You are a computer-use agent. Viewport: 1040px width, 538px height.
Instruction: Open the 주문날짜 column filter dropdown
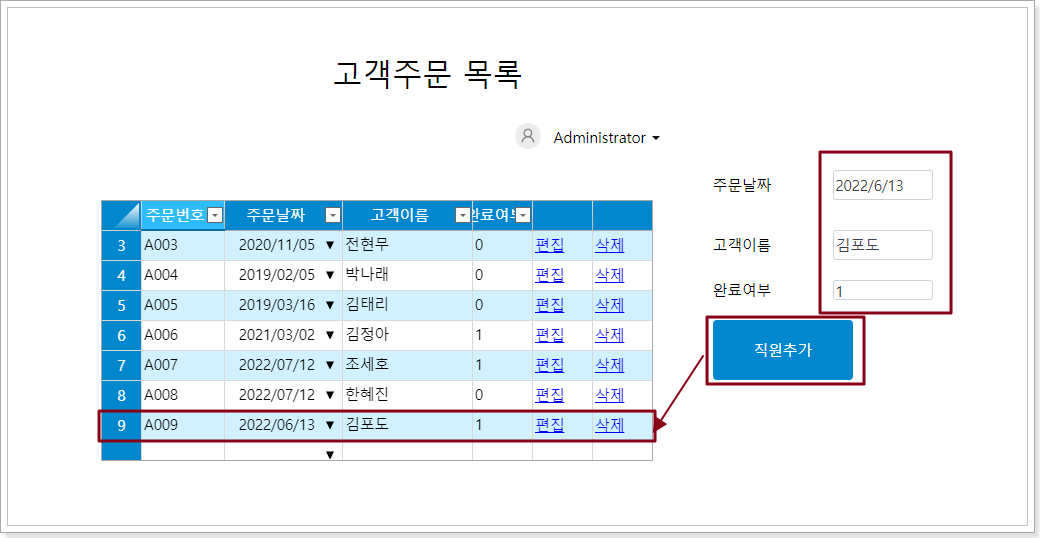[x=333, y=215]
